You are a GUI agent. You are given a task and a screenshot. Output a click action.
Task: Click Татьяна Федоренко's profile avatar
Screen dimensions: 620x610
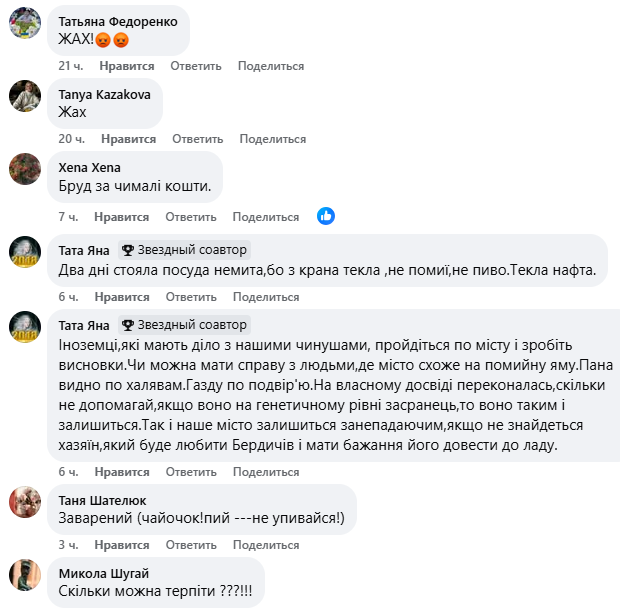(x=24, y=22)
